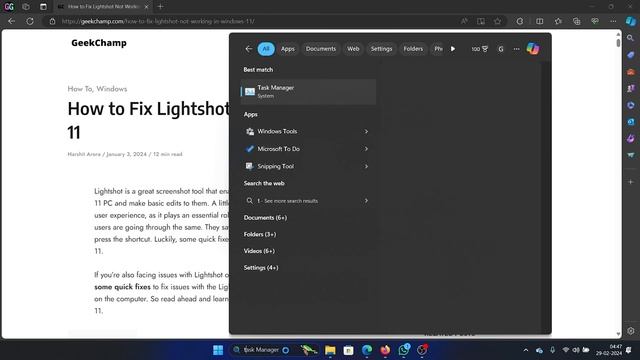
Task: Close the Lightshot article tab
Action: (146, 7)
